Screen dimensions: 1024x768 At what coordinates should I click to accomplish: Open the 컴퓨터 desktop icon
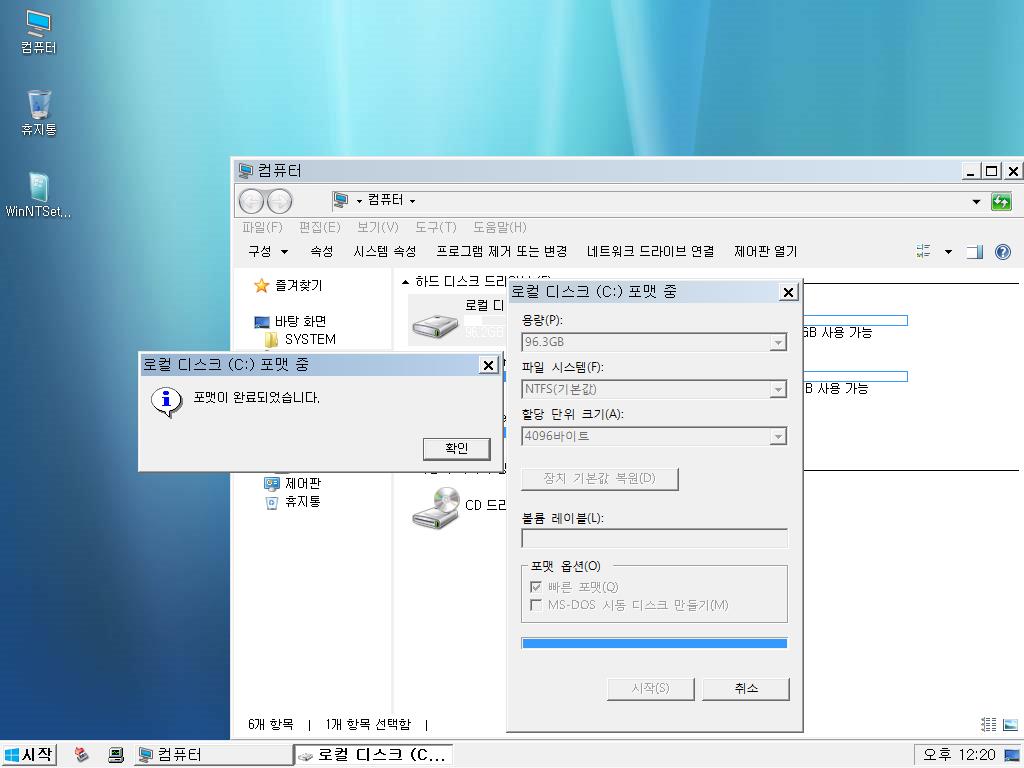point(38,31)
